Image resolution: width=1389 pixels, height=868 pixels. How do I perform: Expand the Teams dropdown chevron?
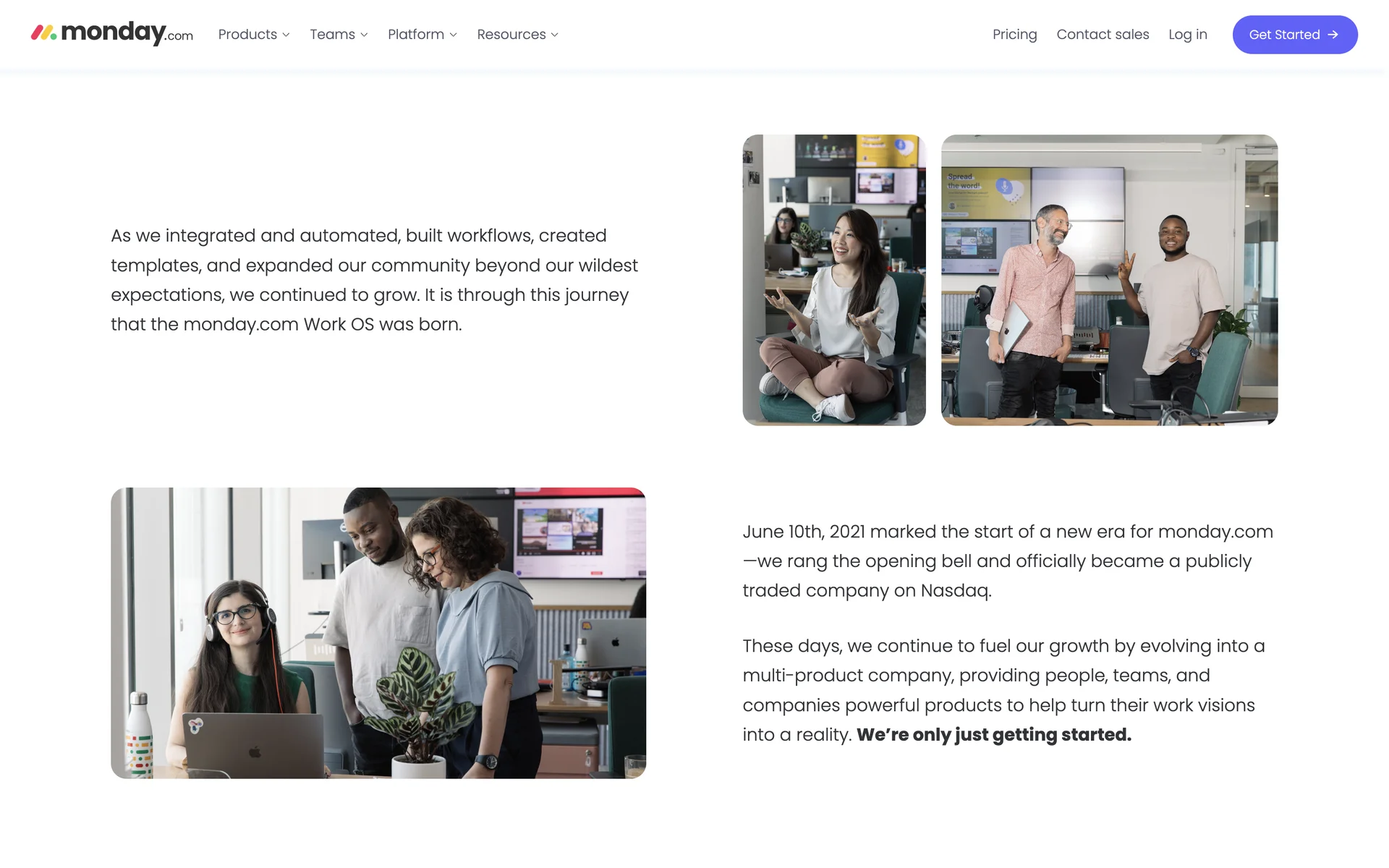364,35
